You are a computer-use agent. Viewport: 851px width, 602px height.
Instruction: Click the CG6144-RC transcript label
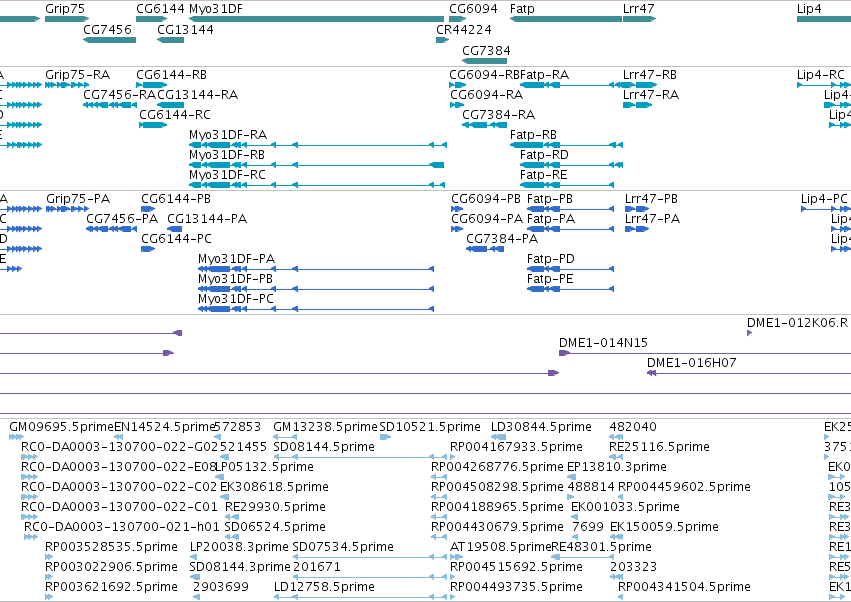coord(175,115)
